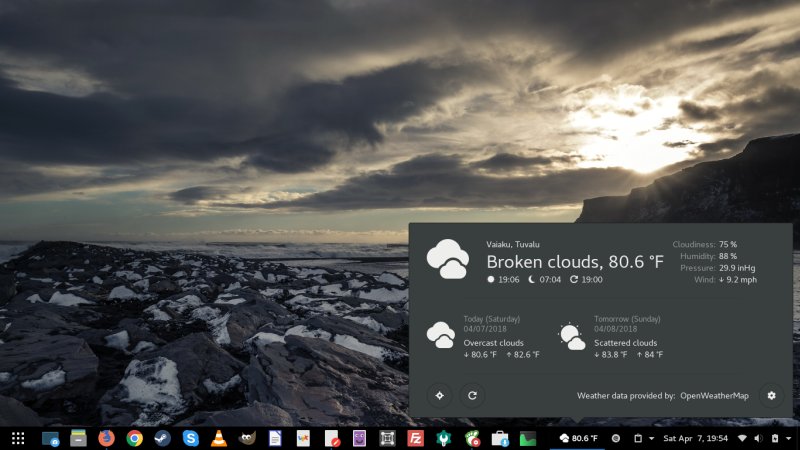Open the software store bag icon
The height and width of the screenshot is (450, 800).
tap(501, 438)
